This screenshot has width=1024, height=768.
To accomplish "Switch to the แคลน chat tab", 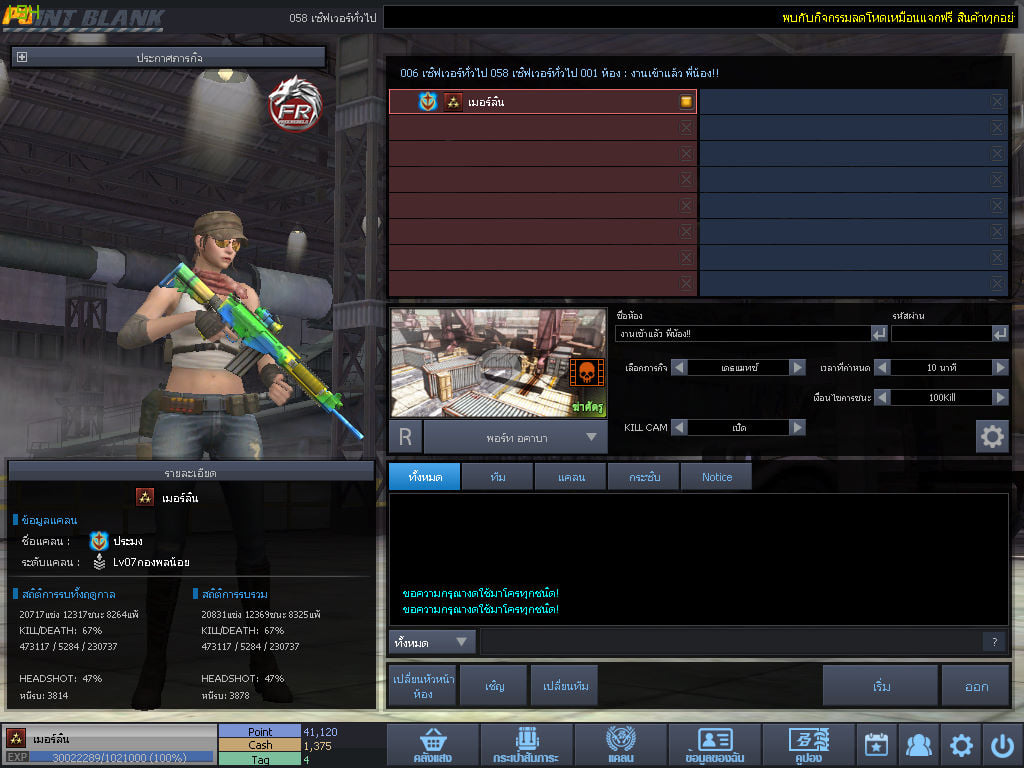I will pyautogui.click(x=571, y=477).
